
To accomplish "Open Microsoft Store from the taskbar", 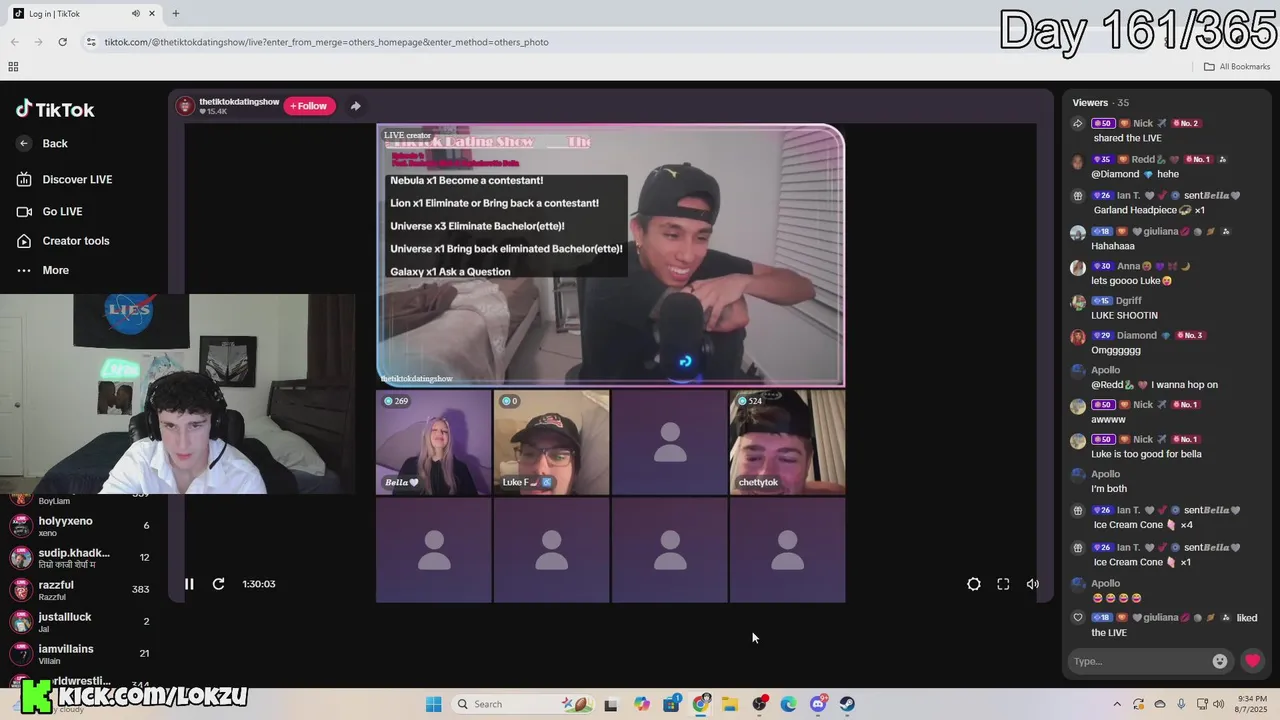I will point(671,704).
